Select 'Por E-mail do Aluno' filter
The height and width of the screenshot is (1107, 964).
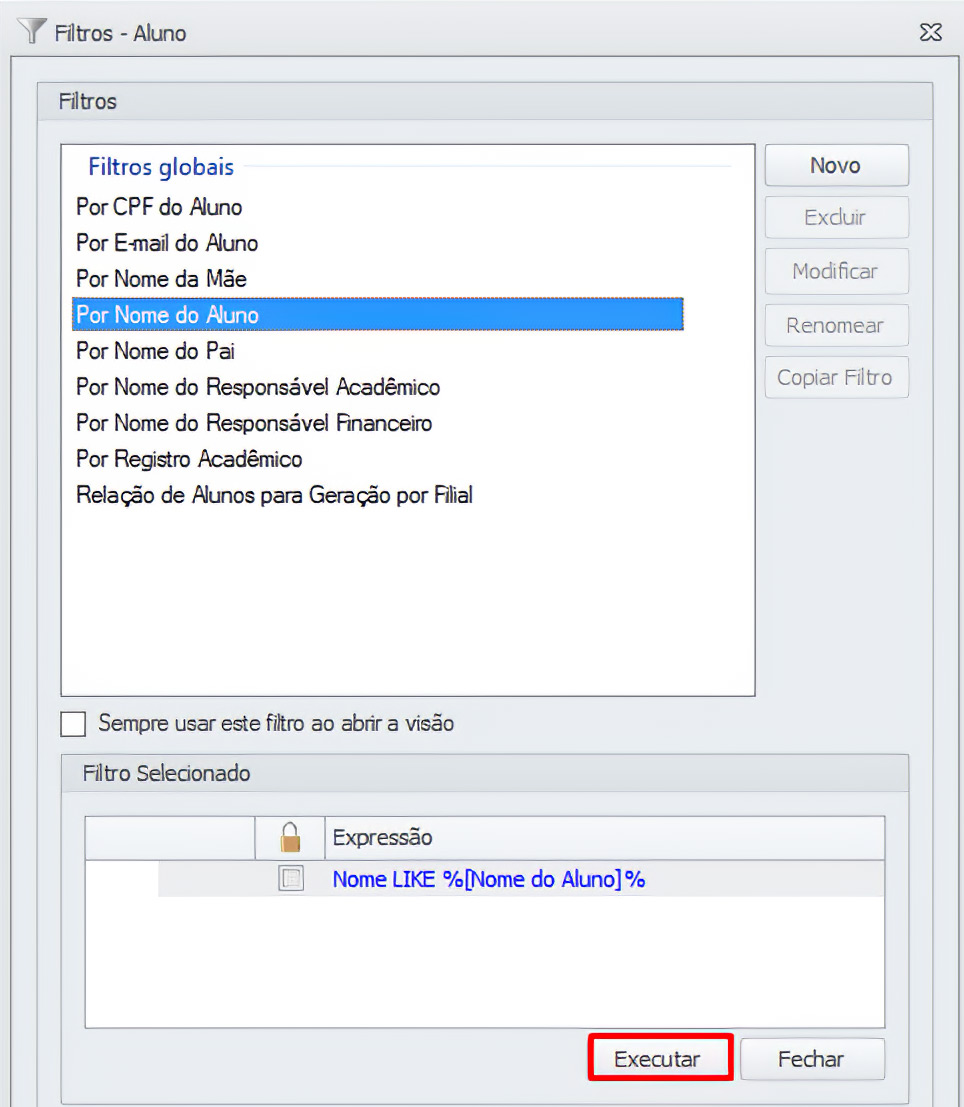click(x=167, y=243)
